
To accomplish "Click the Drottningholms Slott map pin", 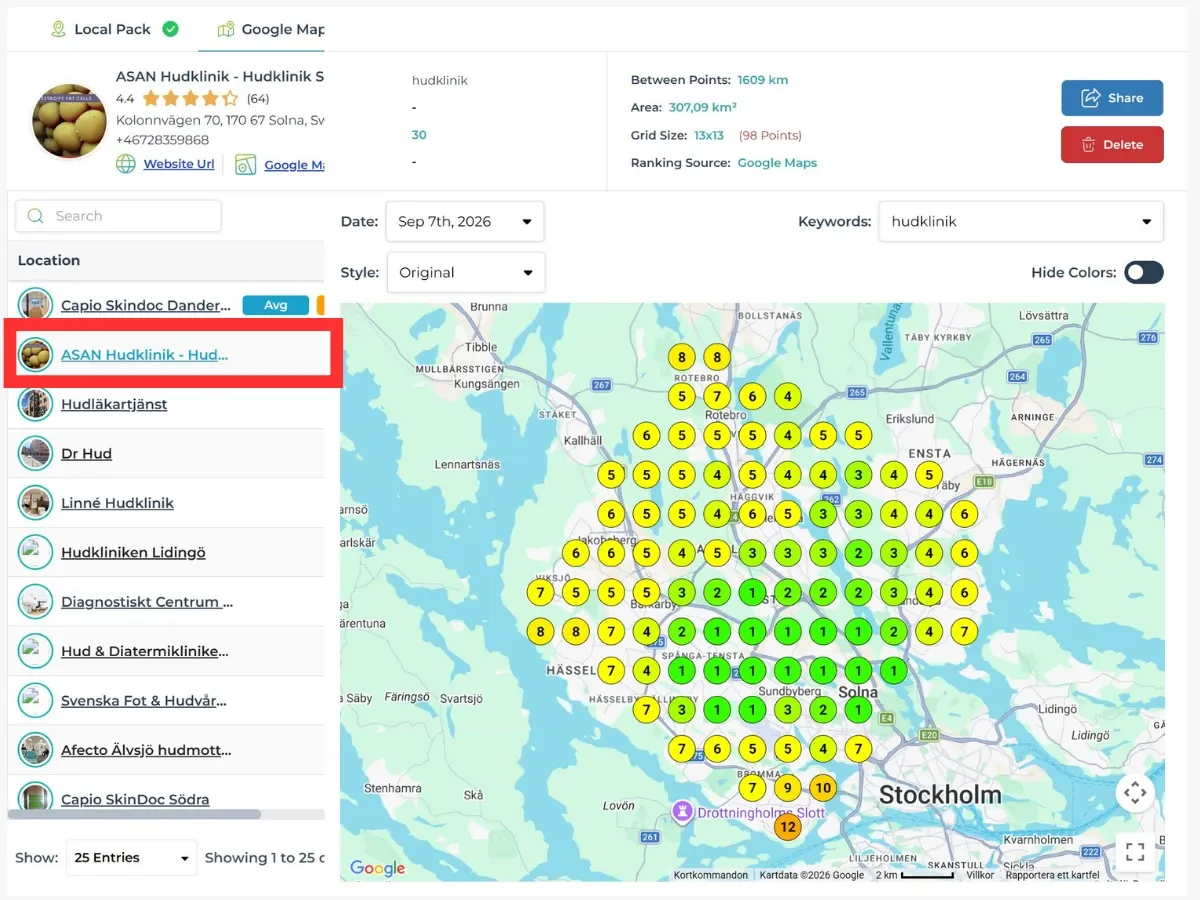I will click(x=682, y=811).
